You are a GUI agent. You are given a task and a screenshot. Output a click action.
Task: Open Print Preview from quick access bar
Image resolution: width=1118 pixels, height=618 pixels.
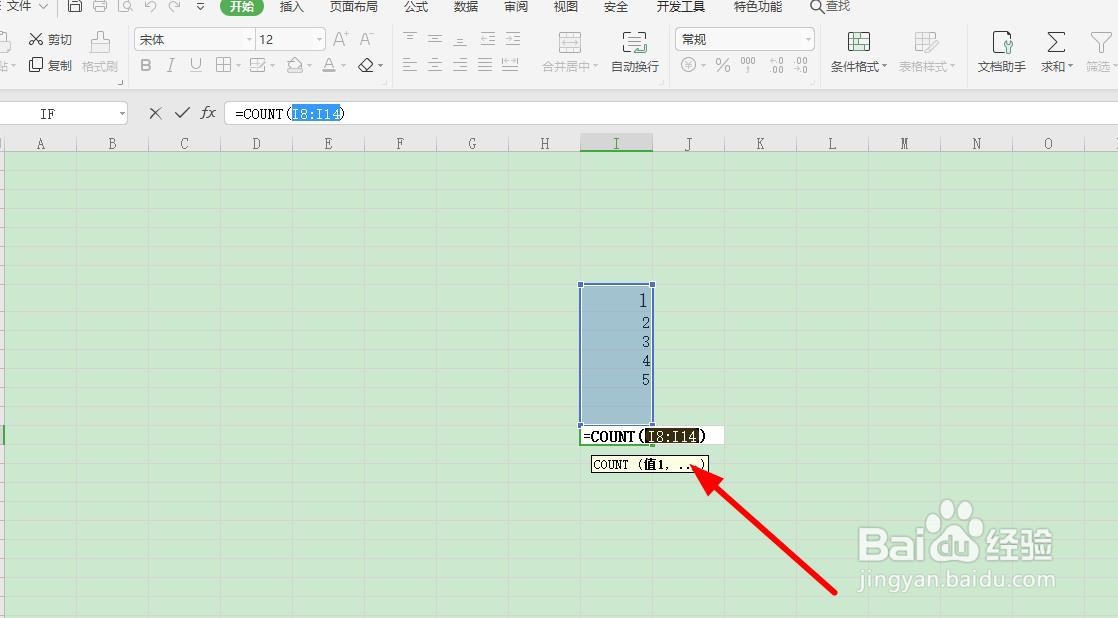125,6
